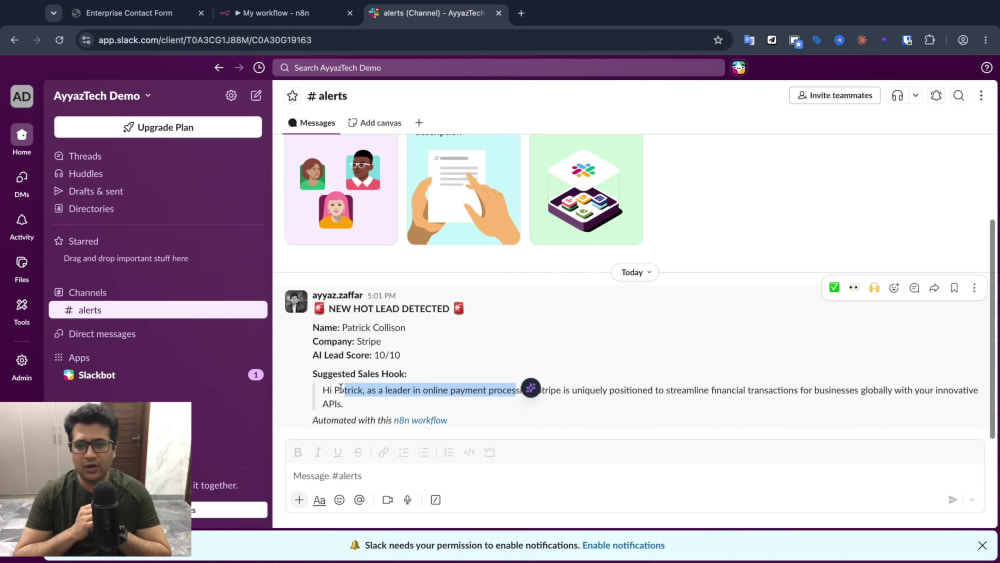React with raised hands emoji

pyautogui.click(x=874, y=288)
